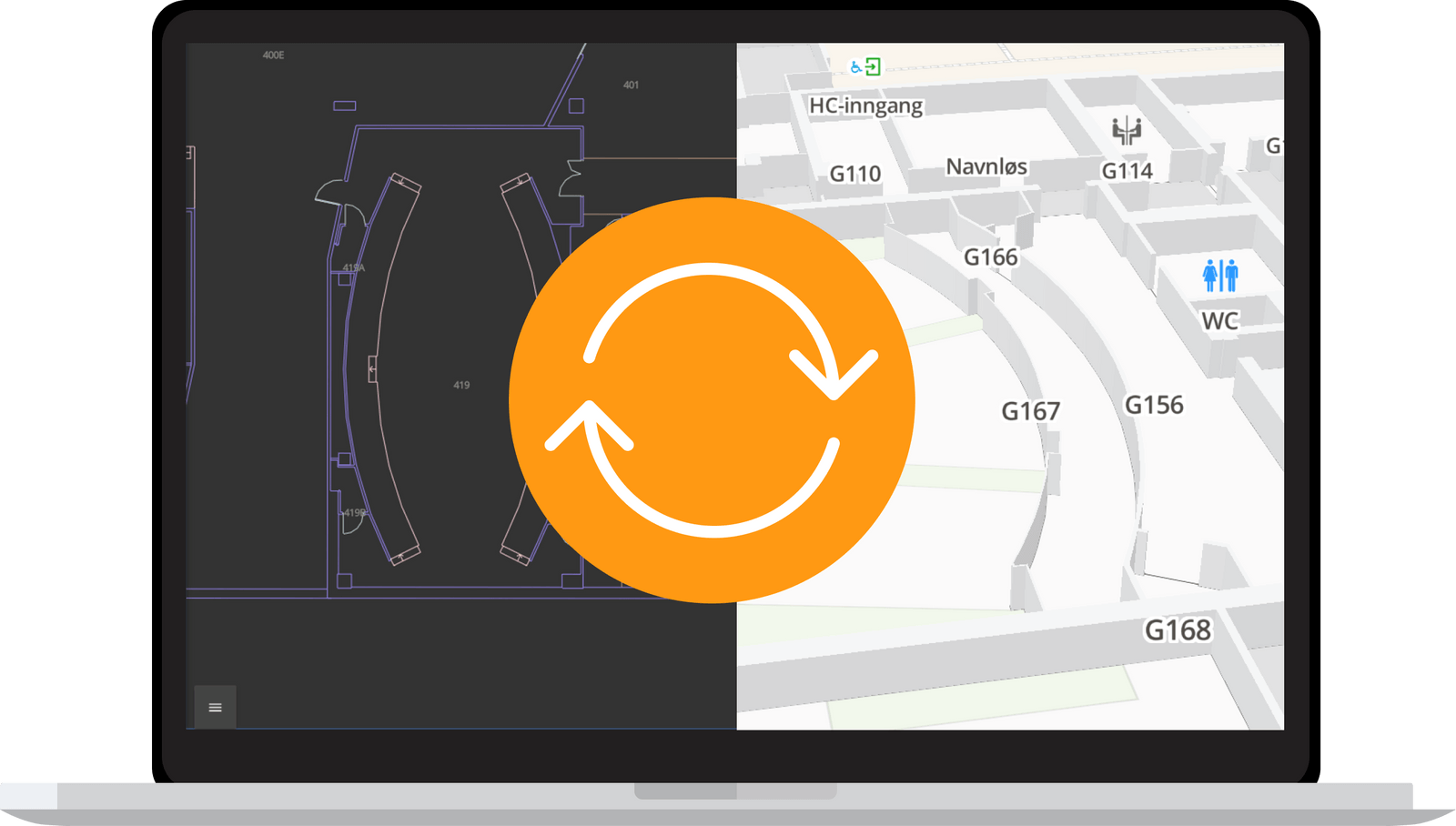The width and height of the screenshot is (1456, 826).
Task: Click the wheelchair accessibility icon near HC-inngang
Action: (x=854, y=66)
